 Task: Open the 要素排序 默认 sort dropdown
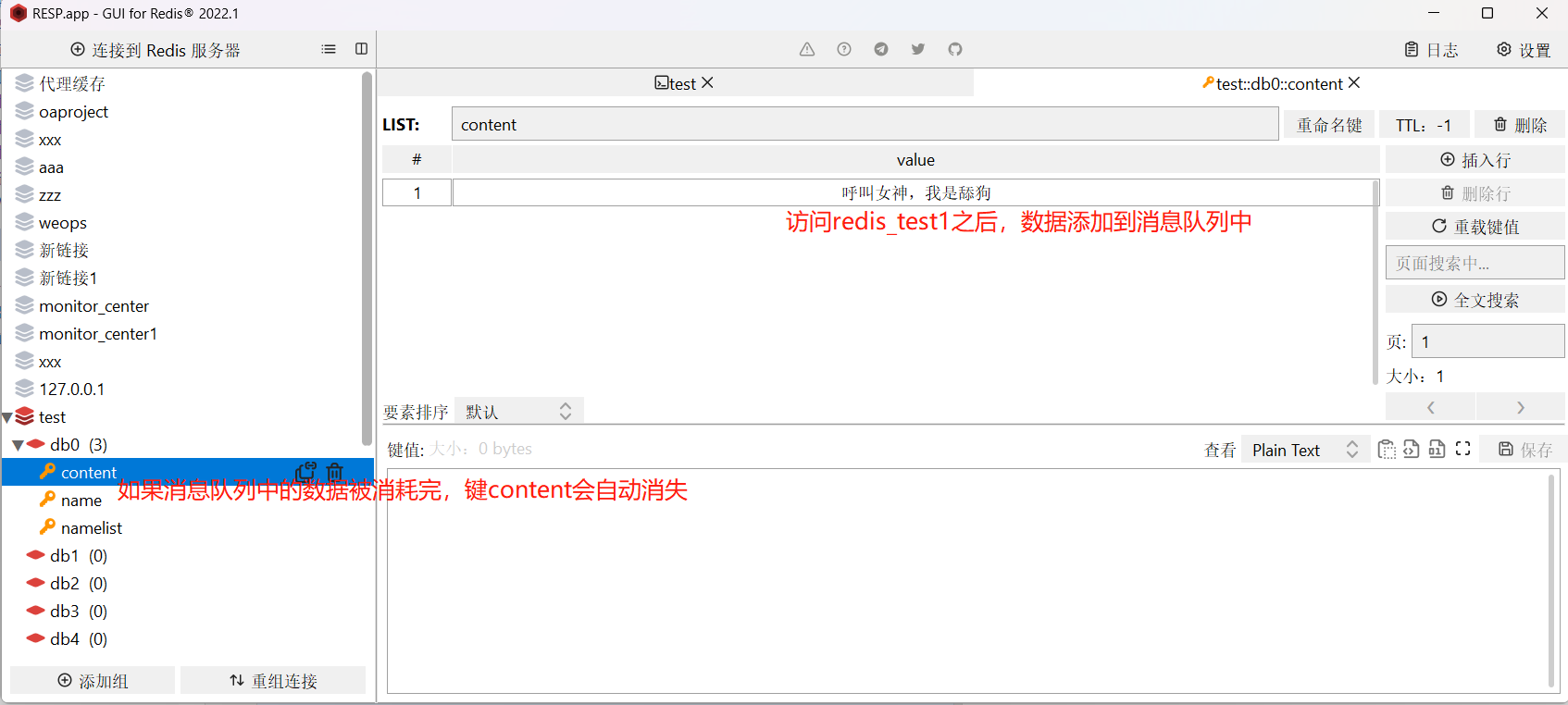point(518,412)
